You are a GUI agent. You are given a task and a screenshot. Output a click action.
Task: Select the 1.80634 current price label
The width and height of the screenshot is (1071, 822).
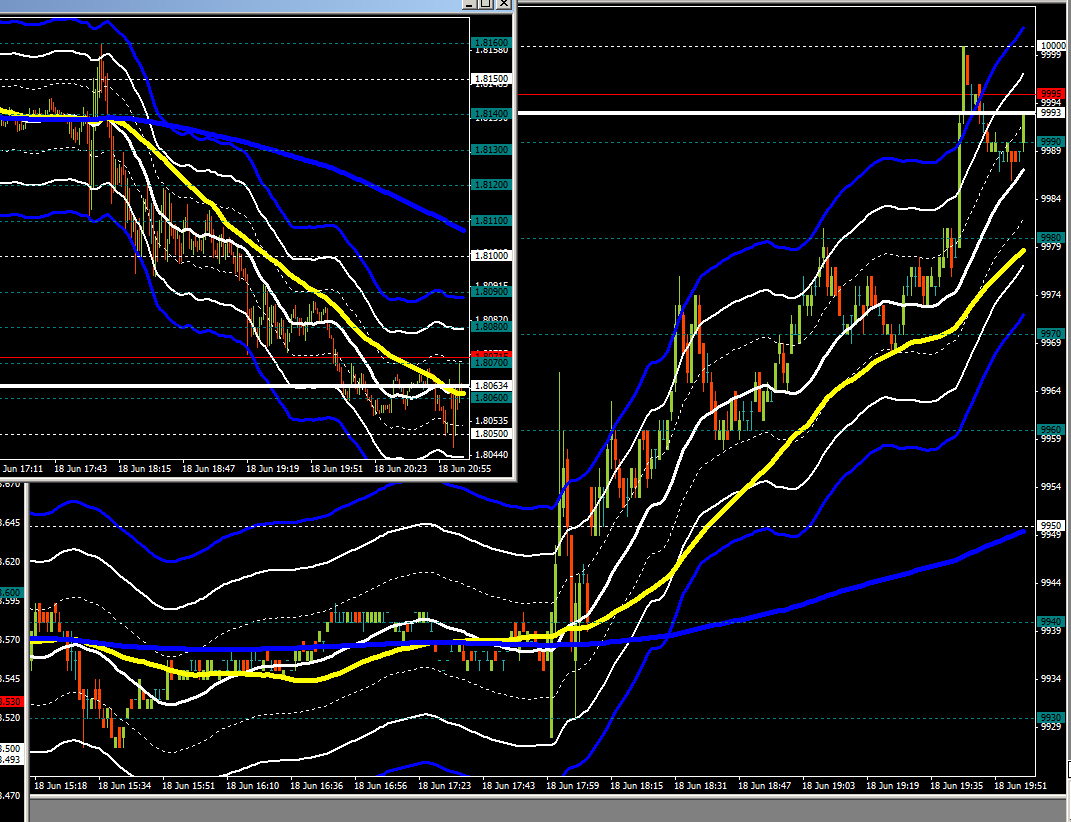[x=492, y=385]
